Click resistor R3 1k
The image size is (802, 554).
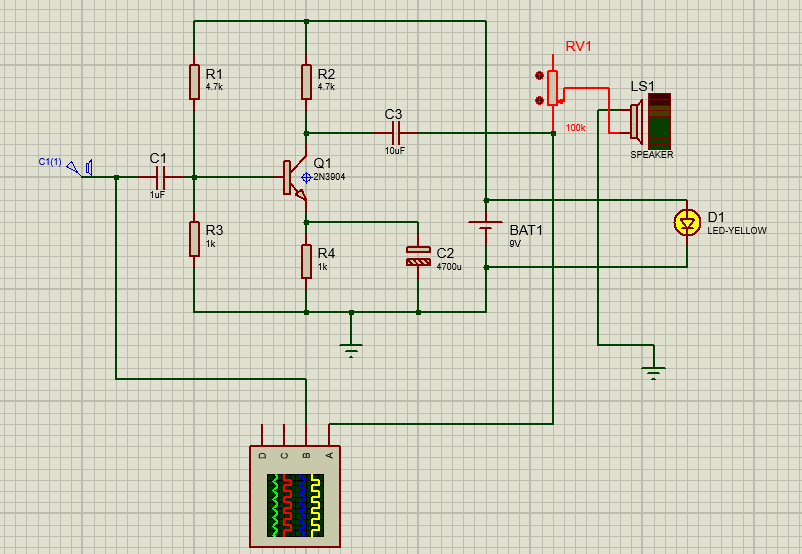click(194, 238)
